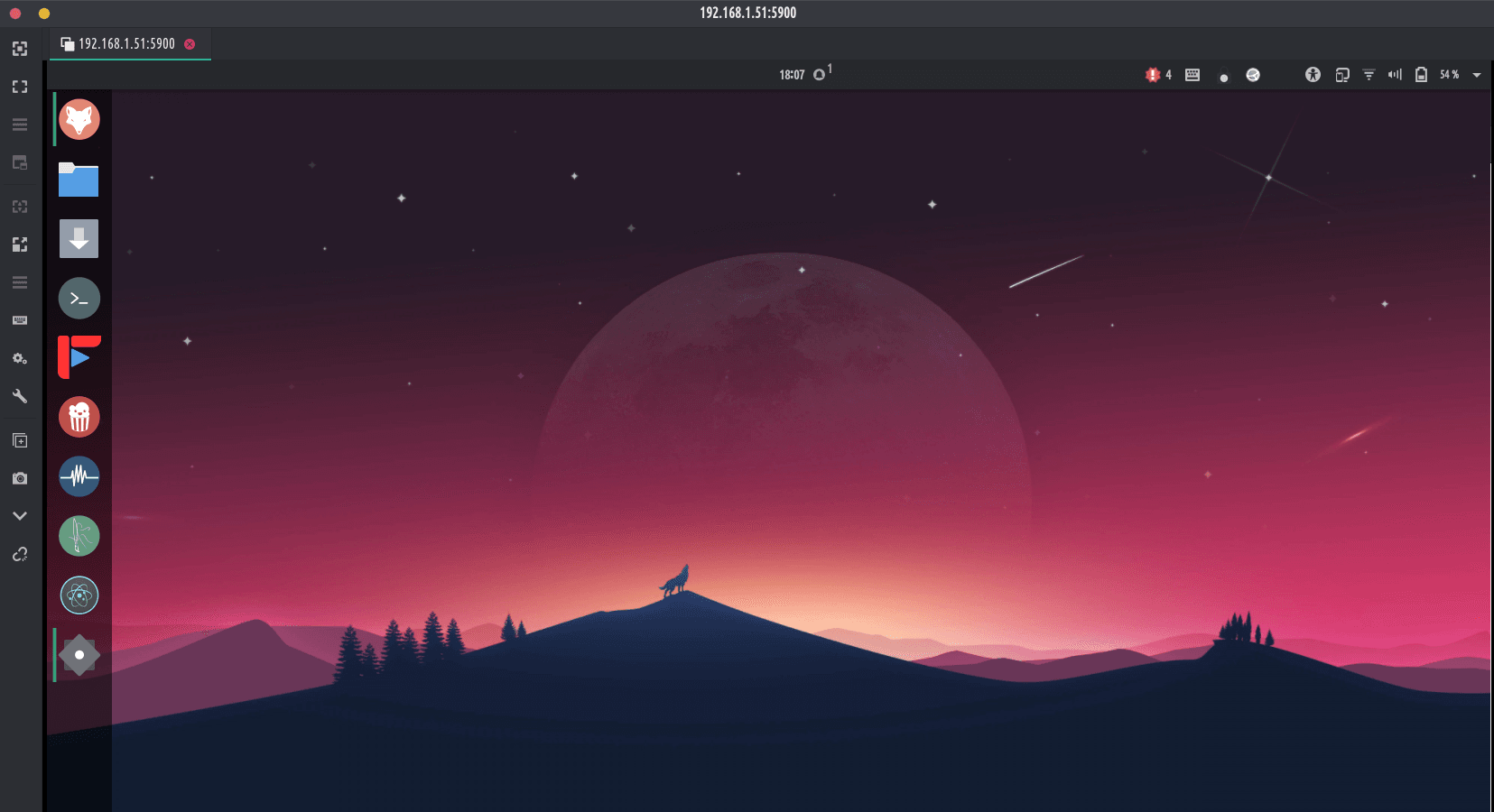The width and height of the screenshot is (1494, 812).
Task: Open the volume indicator in the top panel
Action: [x=1395, y=75]
